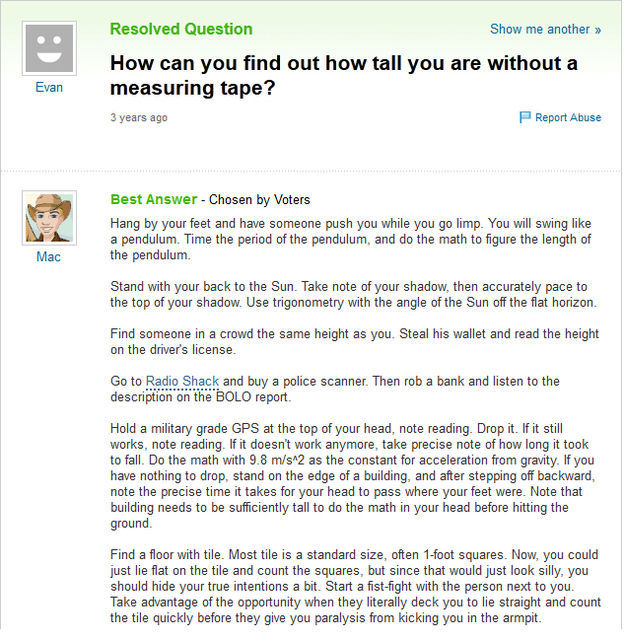
Task: Click the paragraph about the military grade GPS
Action: 350,475
